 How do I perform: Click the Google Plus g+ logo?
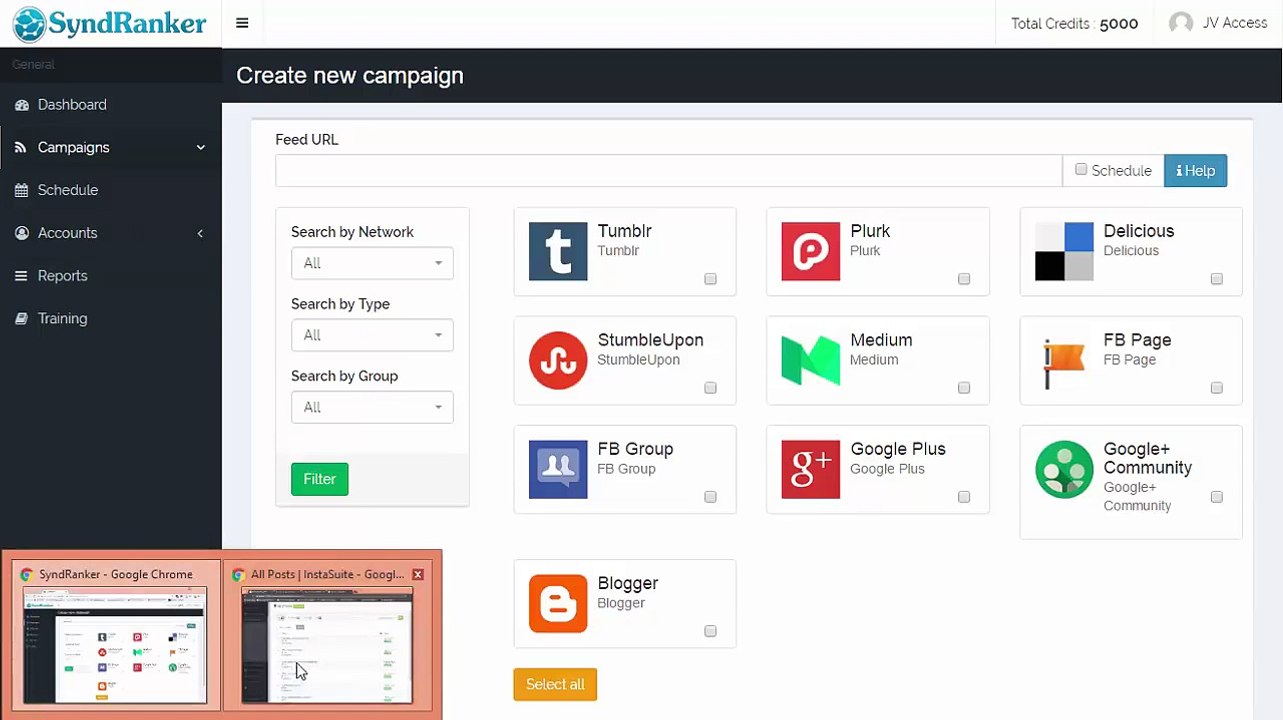pyautogui.click(x=811, y=469)
